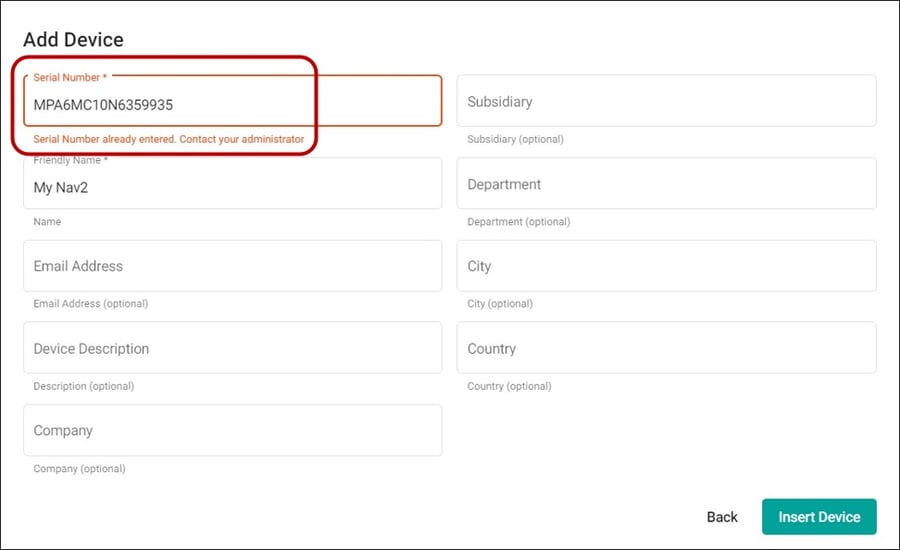Click the Description (optional) hint text
Viewport: 900px width, 550px height.
84,386
